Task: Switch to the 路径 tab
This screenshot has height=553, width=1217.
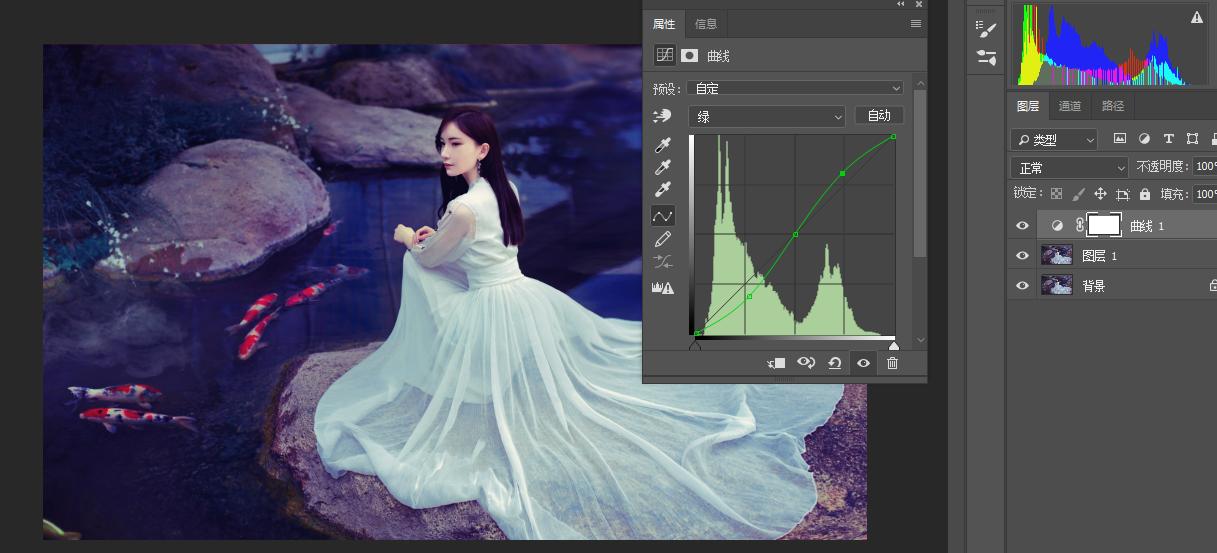Action: 1112,106
